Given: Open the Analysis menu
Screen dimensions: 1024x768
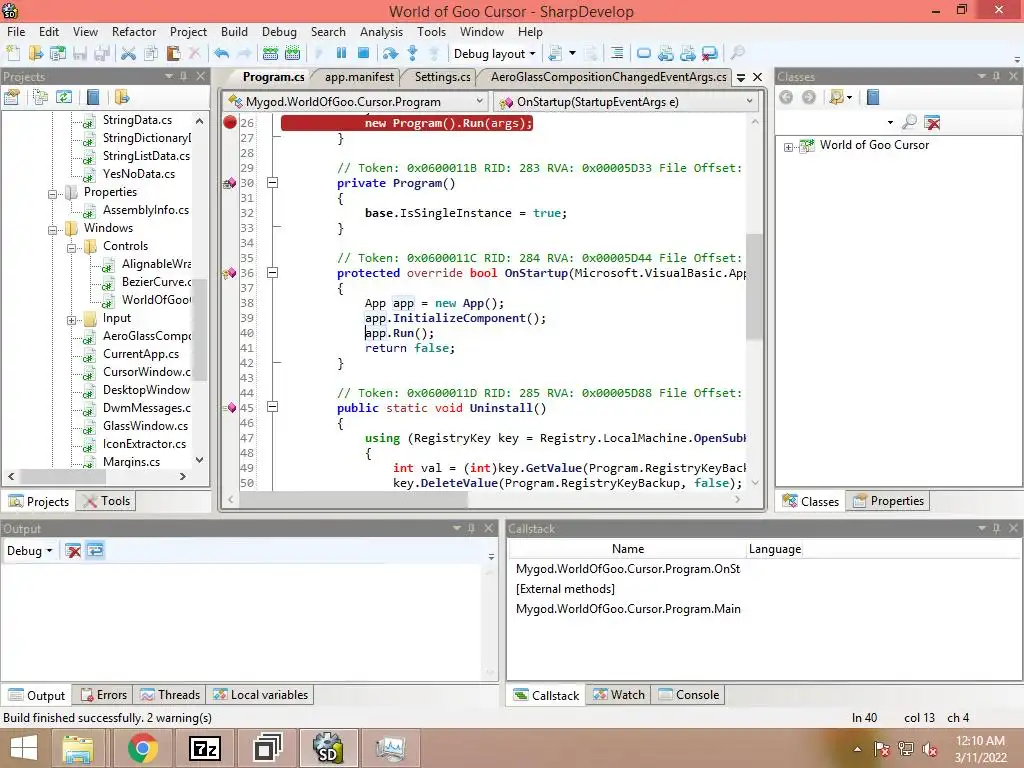Looking at the screenshot, I should point(381,31).
